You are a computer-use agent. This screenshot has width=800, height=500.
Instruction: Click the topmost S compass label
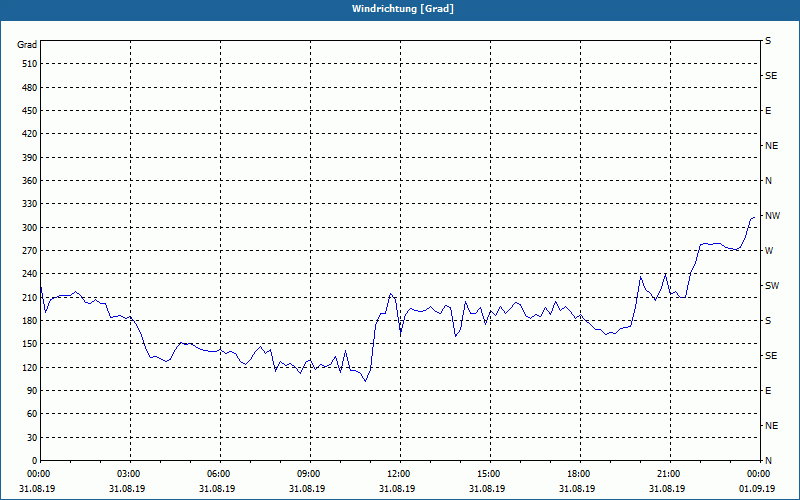768,41
